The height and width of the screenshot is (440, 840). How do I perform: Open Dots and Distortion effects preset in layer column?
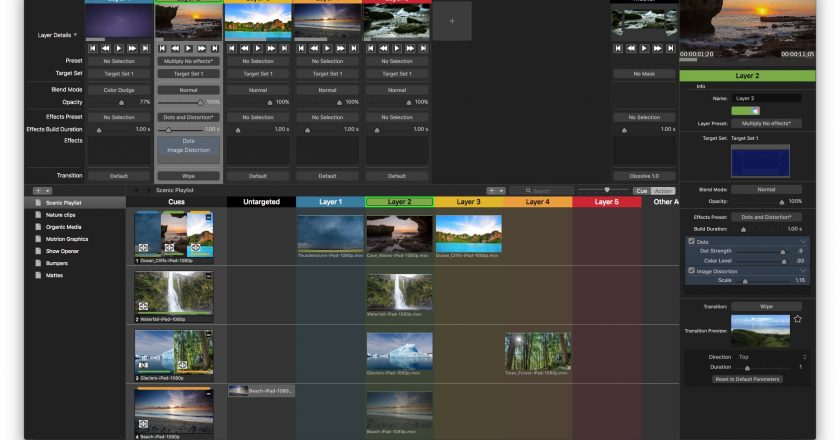pyautogui.click(x=189, y=117)
